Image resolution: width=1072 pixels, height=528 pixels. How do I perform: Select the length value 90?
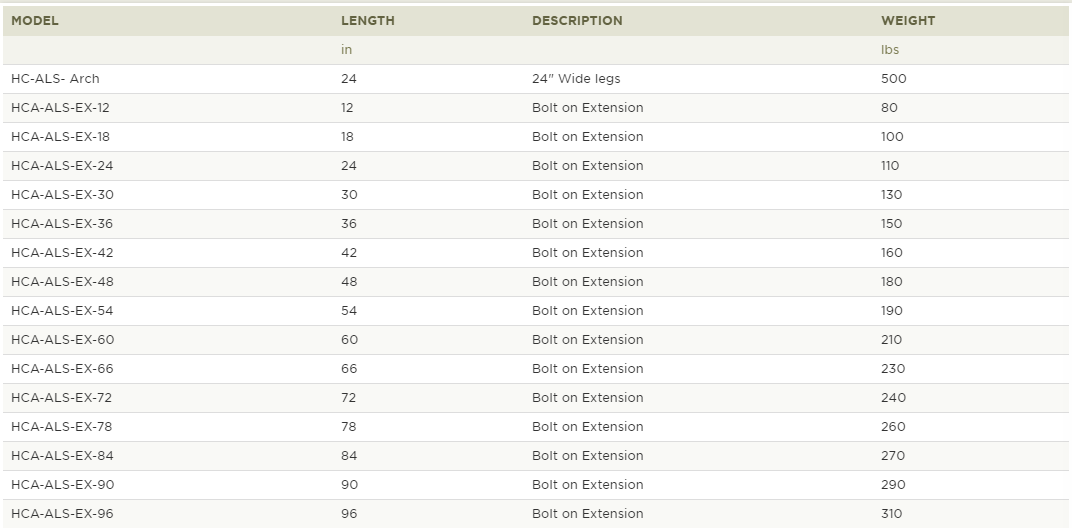click(x=349, y=485)
